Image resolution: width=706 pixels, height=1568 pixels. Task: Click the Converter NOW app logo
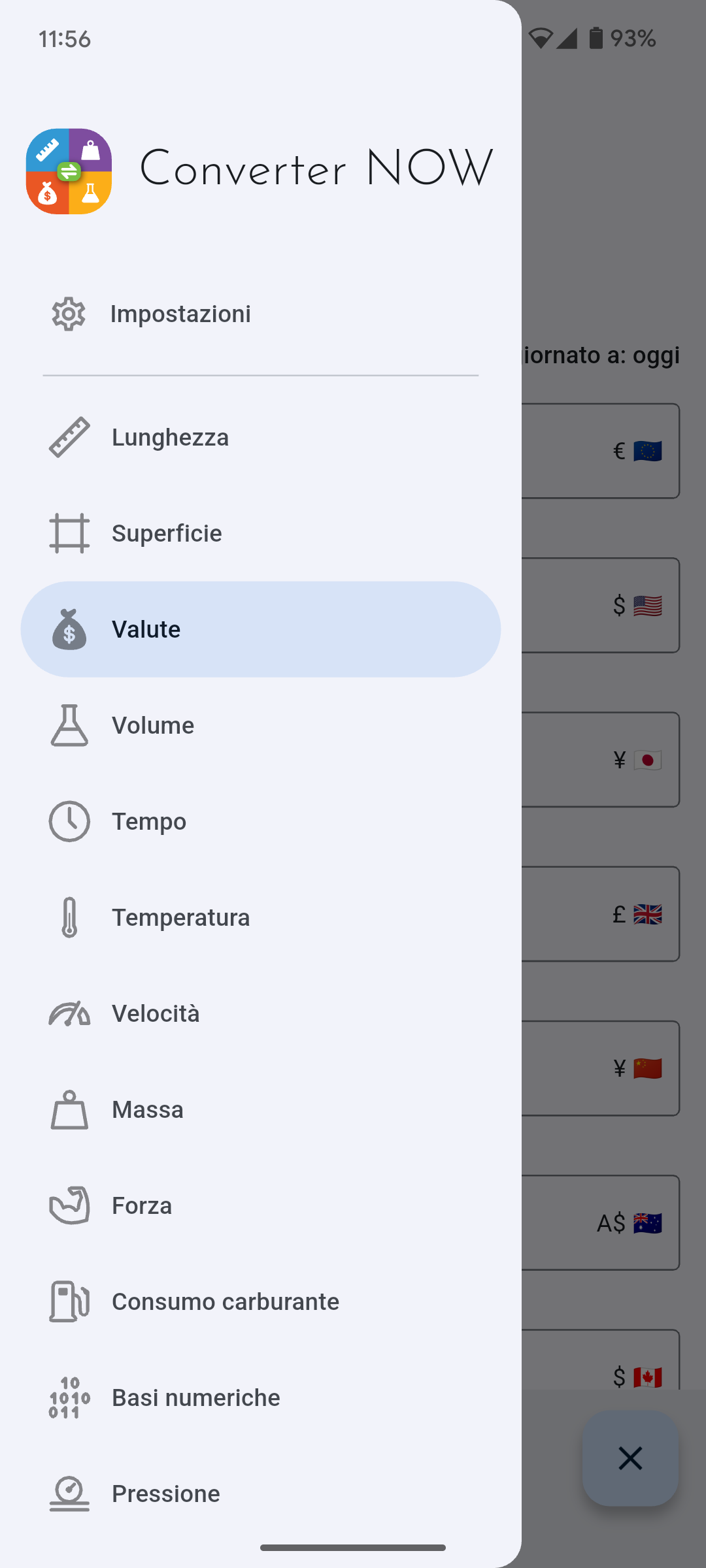pyautogui.click(x=69, y=171)
